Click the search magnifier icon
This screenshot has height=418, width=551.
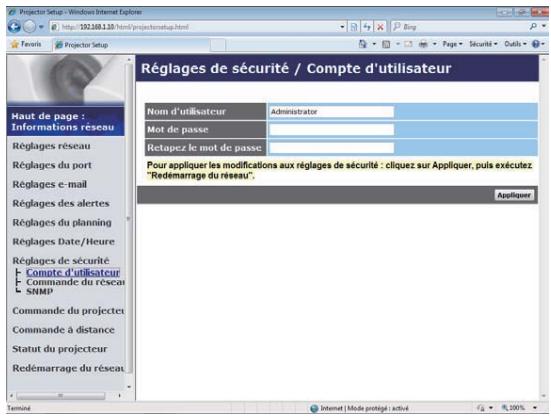pyautogui.click(x=533, y=26)
